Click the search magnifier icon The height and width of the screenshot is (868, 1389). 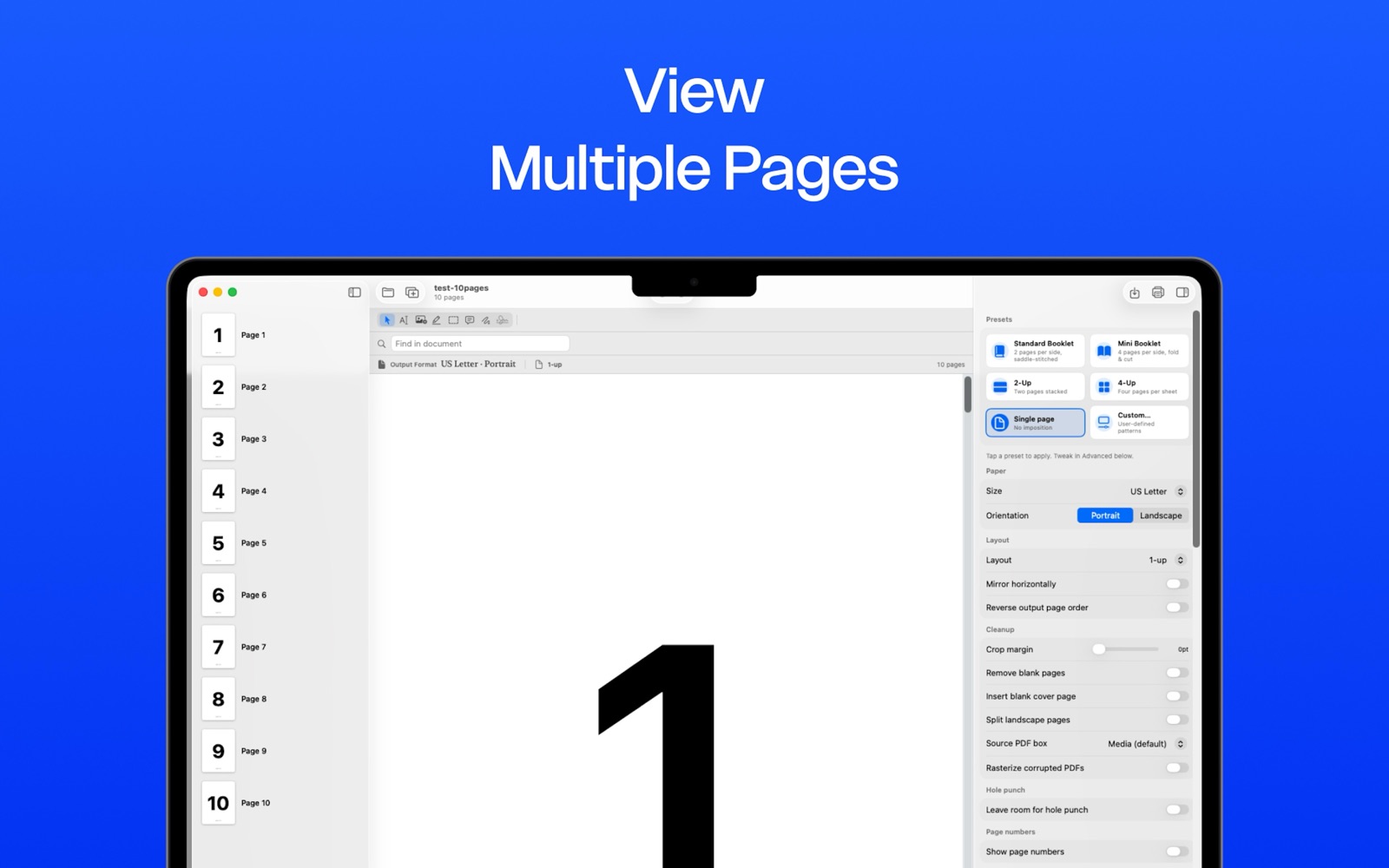[x=381, y=344]
